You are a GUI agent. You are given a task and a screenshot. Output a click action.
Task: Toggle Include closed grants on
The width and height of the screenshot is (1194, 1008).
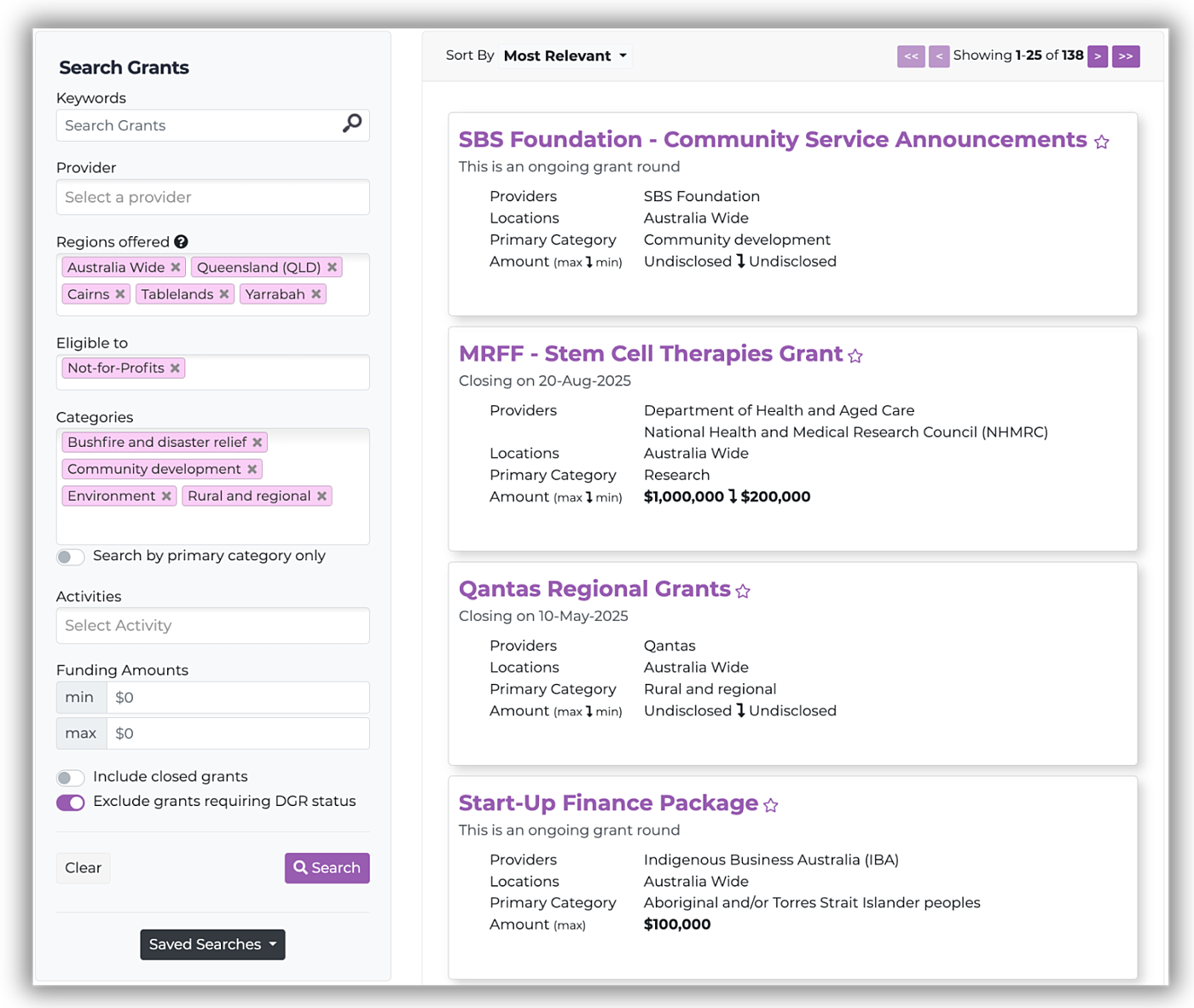click(x=71, y=778)
